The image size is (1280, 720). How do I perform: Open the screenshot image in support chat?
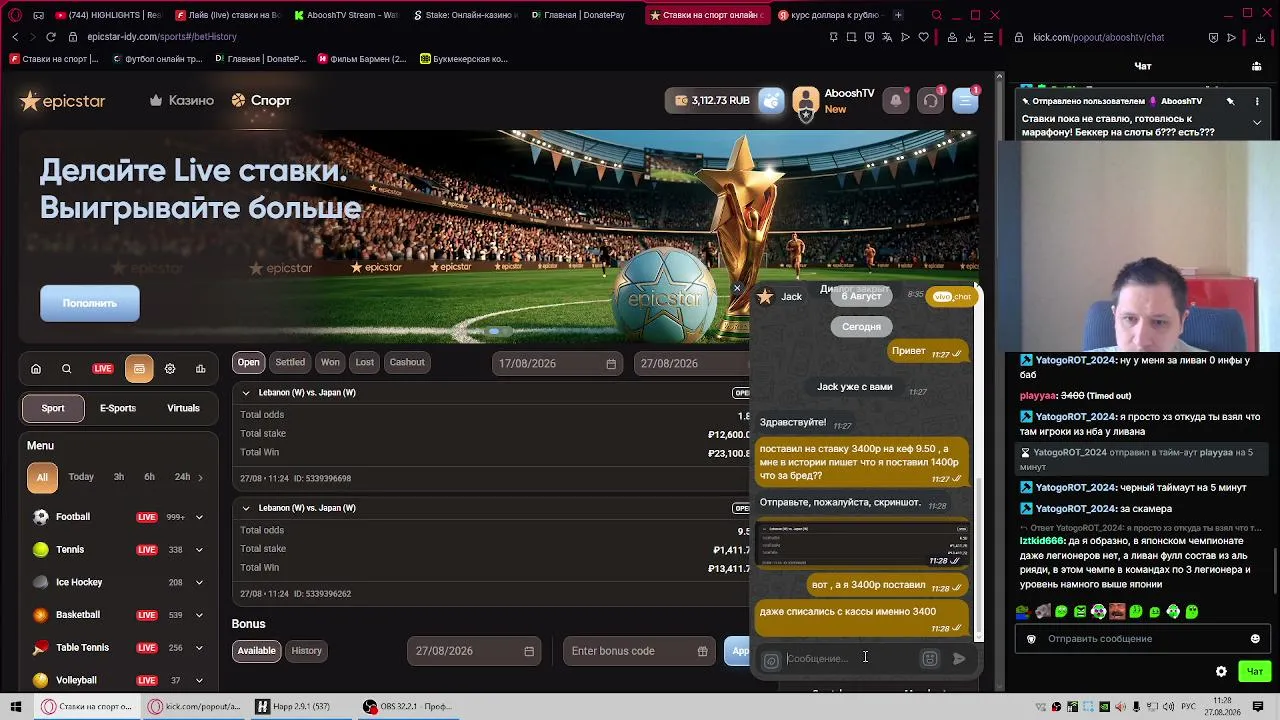coord(863,544)
